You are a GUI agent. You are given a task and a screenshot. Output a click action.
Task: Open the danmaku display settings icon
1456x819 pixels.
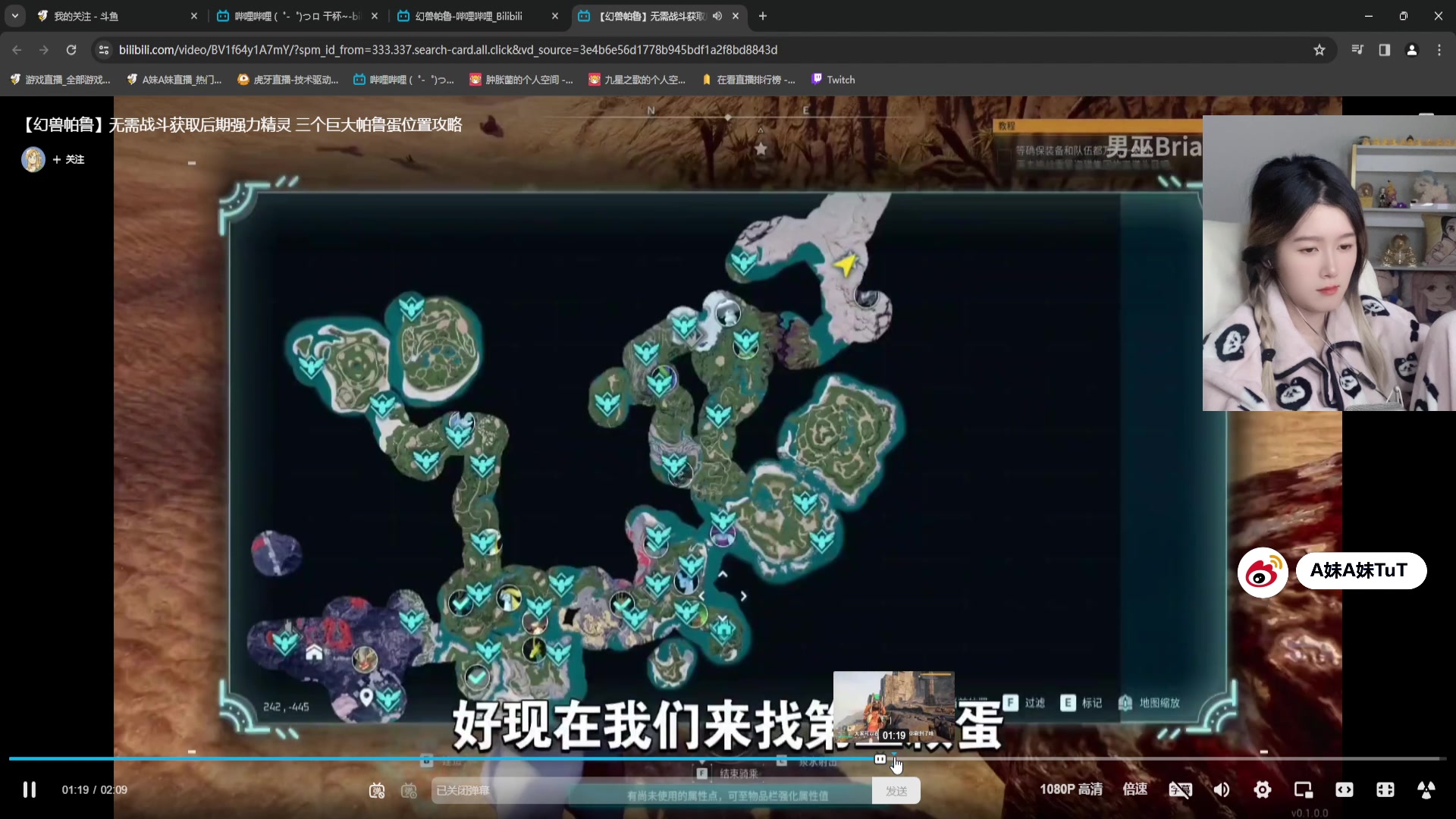[409, 791]
